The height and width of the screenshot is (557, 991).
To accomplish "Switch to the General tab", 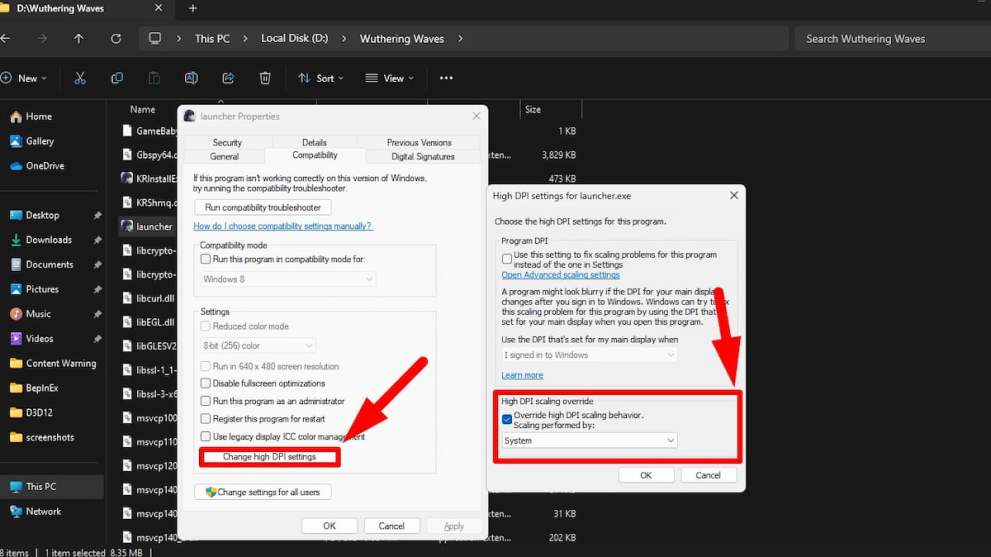I will click(224, 157).
